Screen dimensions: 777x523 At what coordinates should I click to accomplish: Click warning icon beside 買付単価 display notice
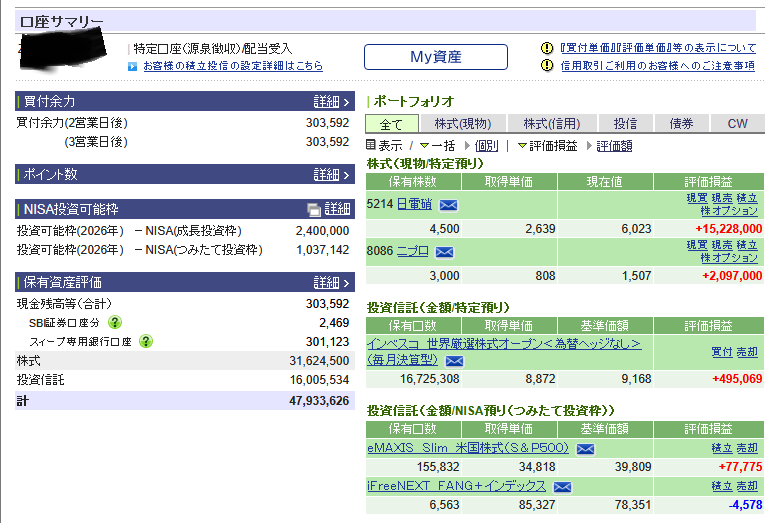tap(547, 48)
